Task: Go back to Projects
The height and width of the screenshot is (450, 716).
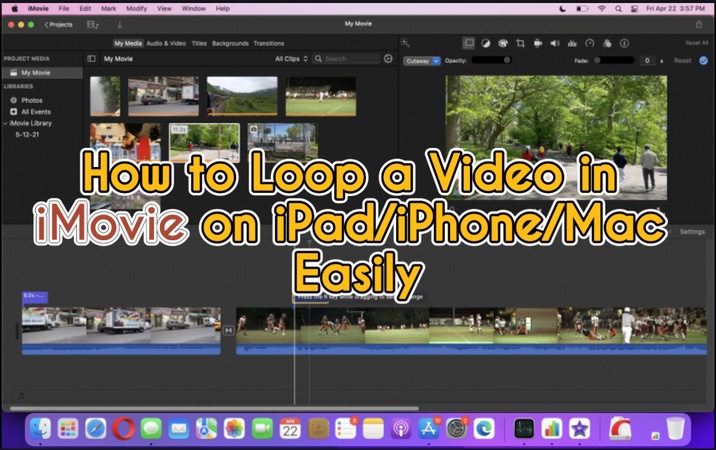Action: [59, 24]
